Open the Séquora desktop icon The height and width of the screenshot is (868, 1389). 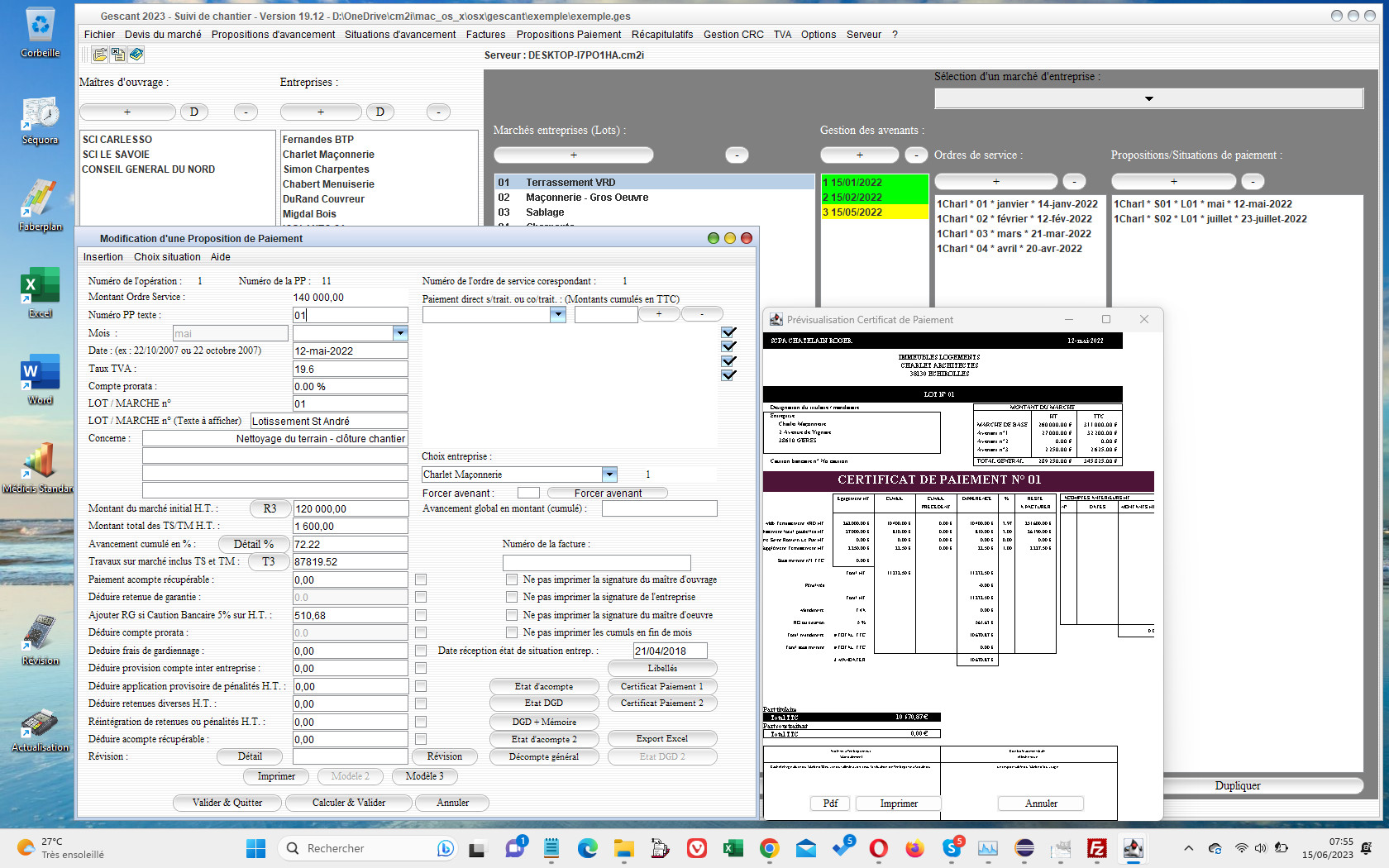click(x=40, y=121)
